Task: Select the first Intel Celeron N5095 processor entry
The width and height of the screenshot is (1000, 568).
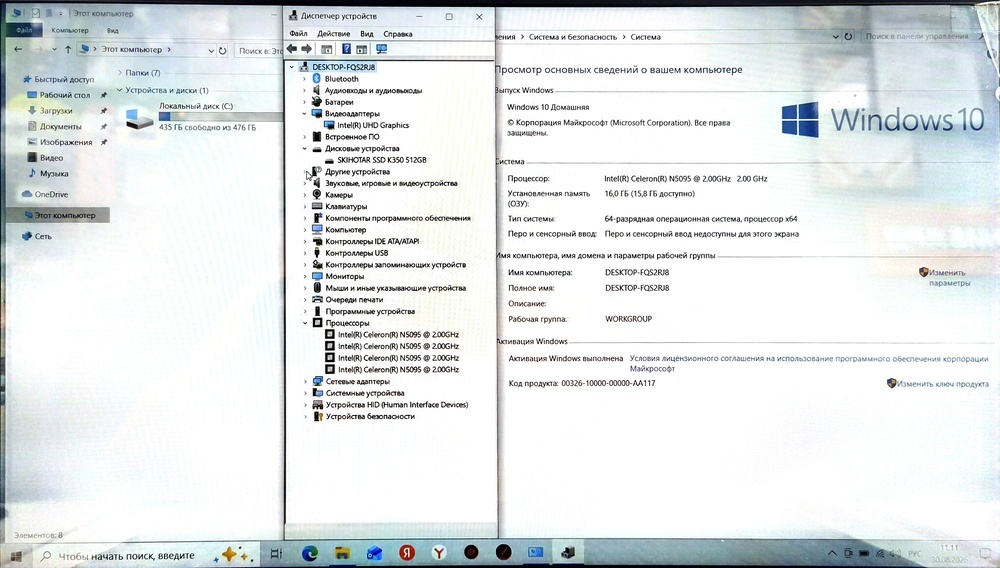Action: (x=398, y=335)
